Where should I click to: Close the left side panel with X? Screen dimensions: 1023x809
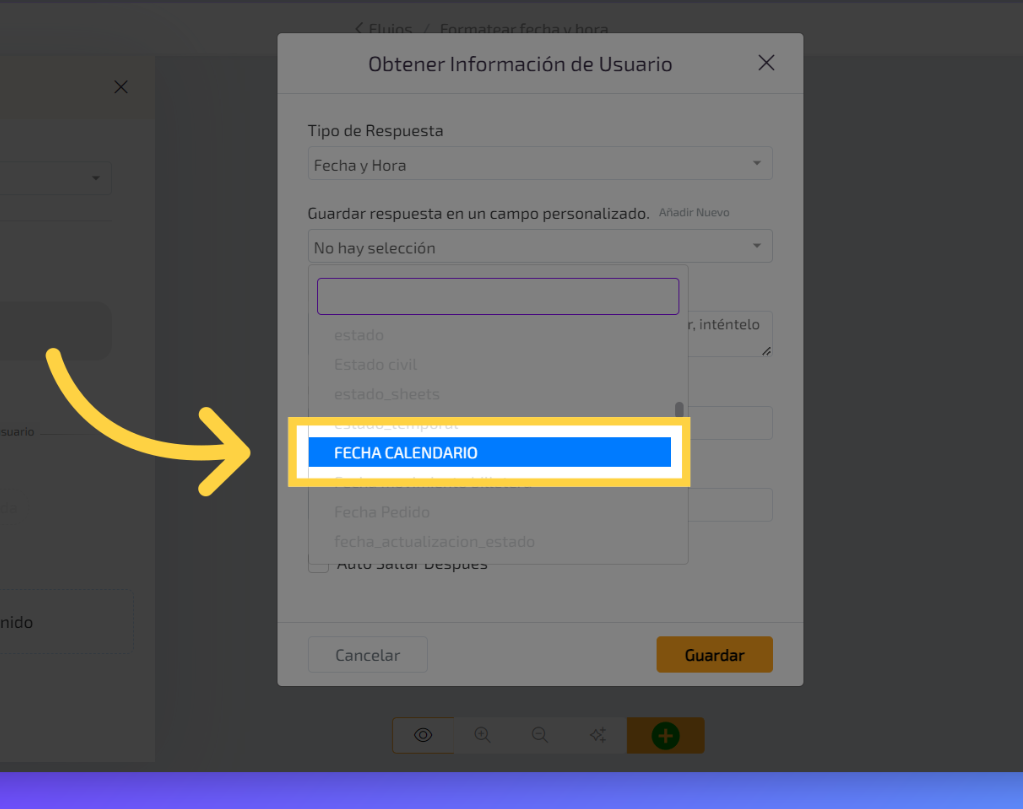(x=121, y=87)
